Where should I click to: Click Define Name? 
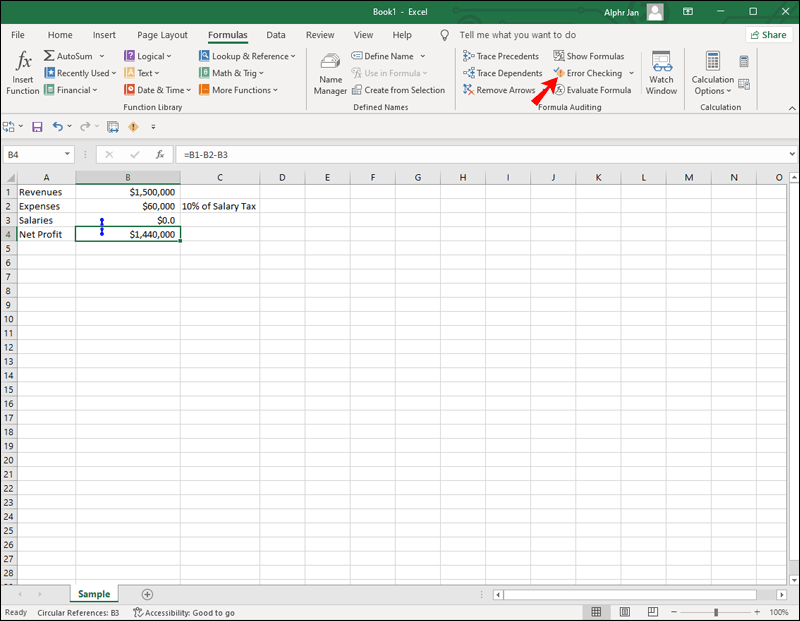[383, 56]
